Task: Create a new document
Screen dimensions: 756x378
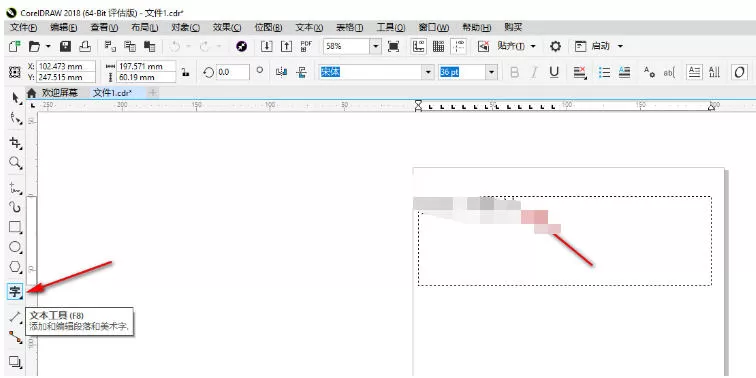Action: (15, 46)
